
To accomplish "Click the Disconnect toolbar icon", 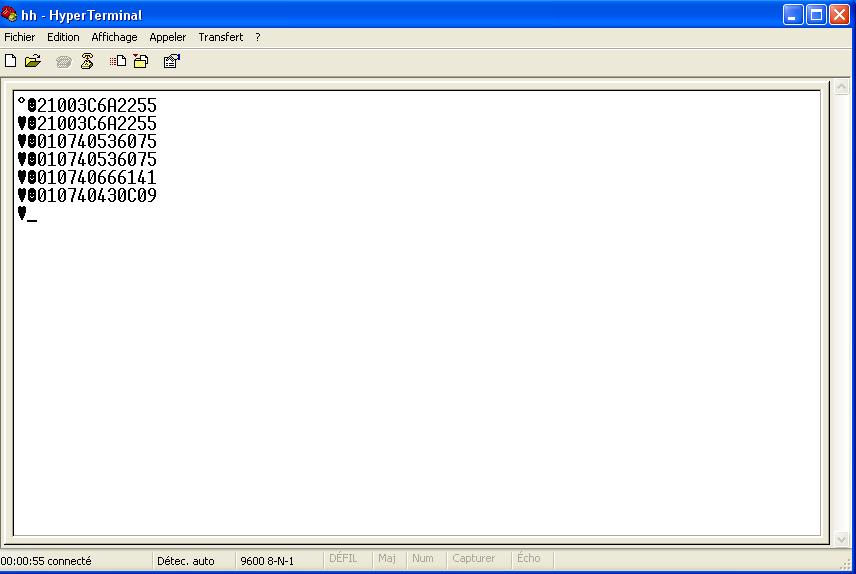I will pos(87,61).
